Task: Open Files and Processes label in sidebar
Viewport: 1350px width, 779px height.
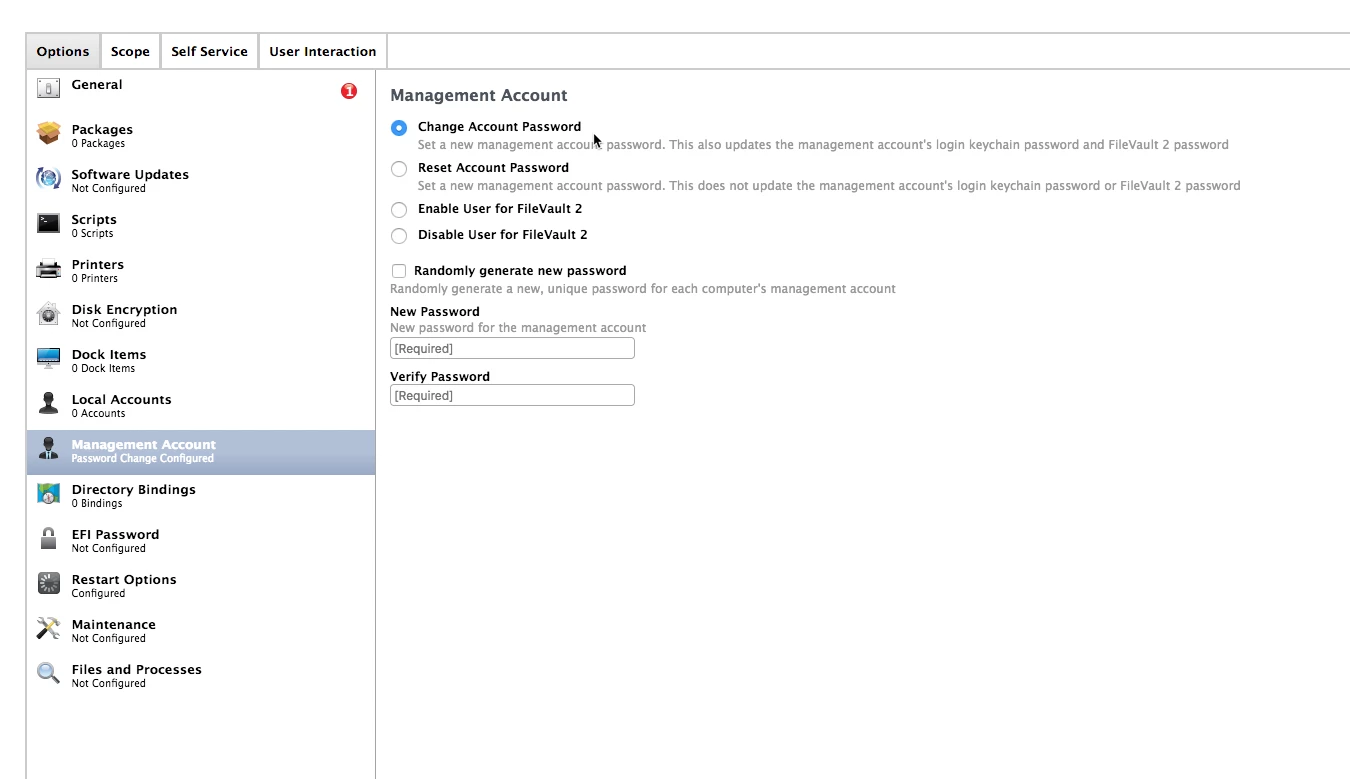Action: tap(137, 669)
